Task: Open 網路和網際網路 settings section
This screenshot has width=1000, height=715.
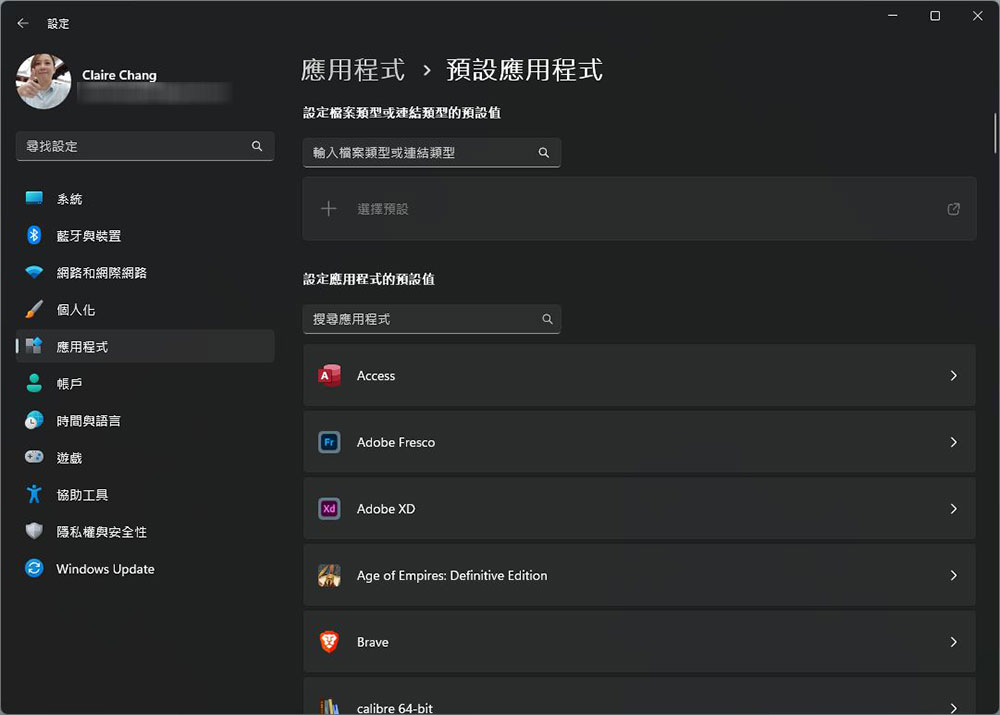Action: [x=145, y=272]
